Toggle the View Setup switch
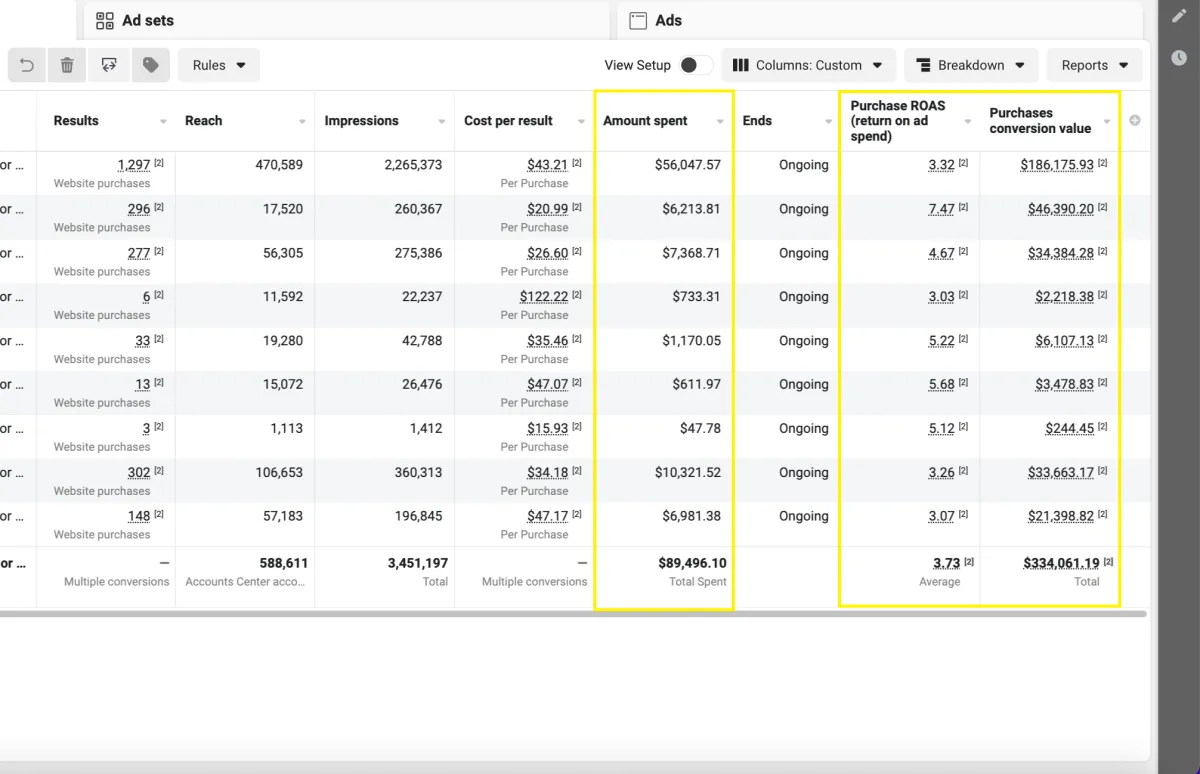The width and height of the screenshot is (1200, 774). [695, 65]
